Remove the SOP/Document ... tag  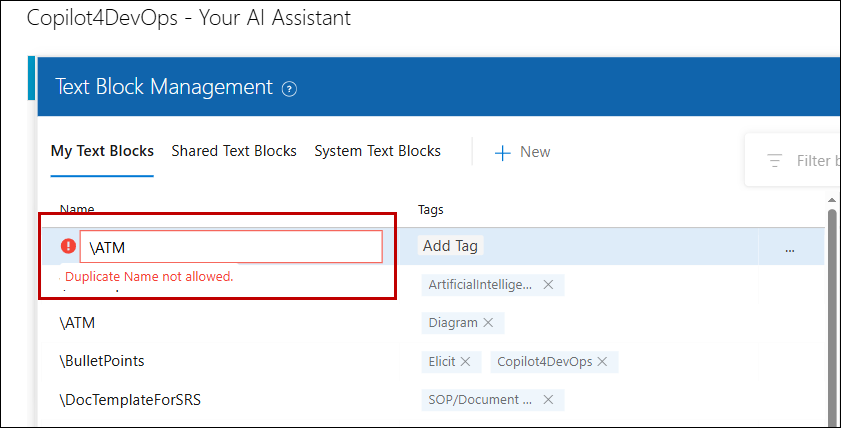[548, 400]
